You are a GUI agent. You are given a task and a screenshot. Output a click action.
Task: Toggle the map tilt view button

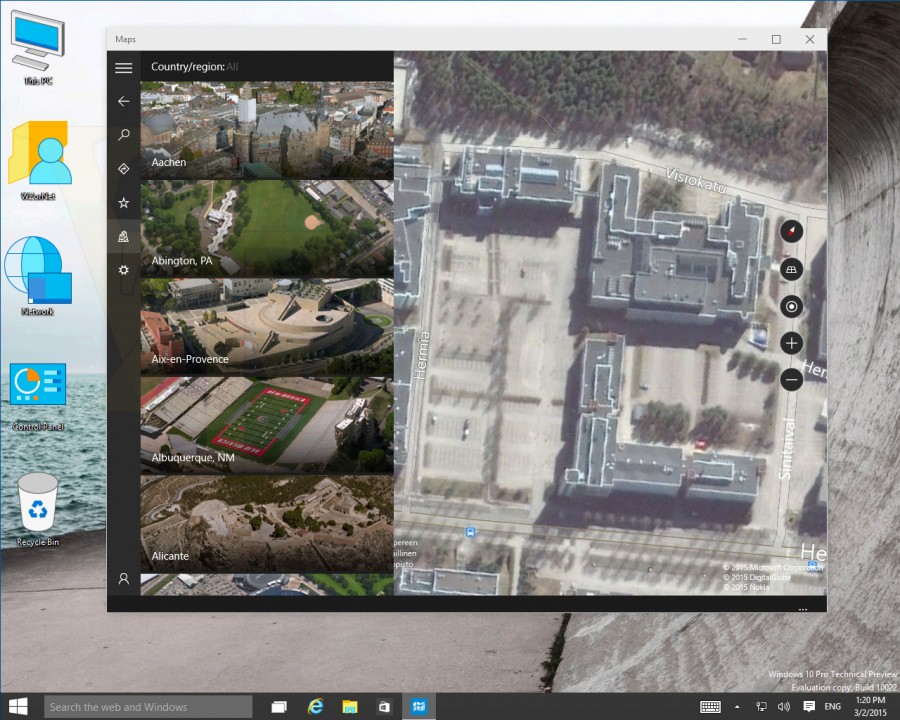coord(792,269)
